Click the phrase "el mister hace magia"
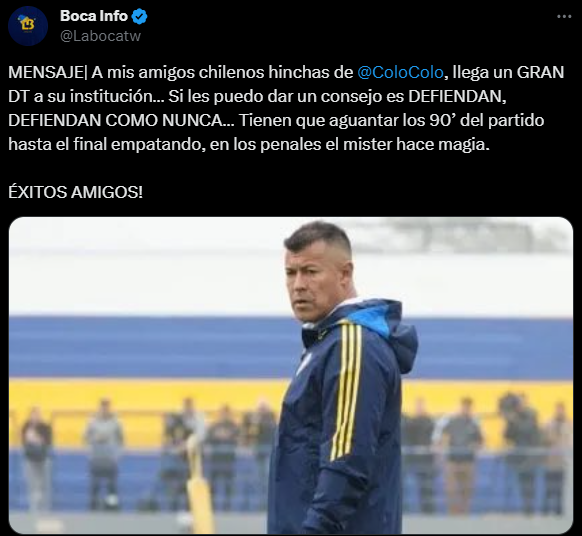This screenshot has height=536, width=582. (405, 144)
